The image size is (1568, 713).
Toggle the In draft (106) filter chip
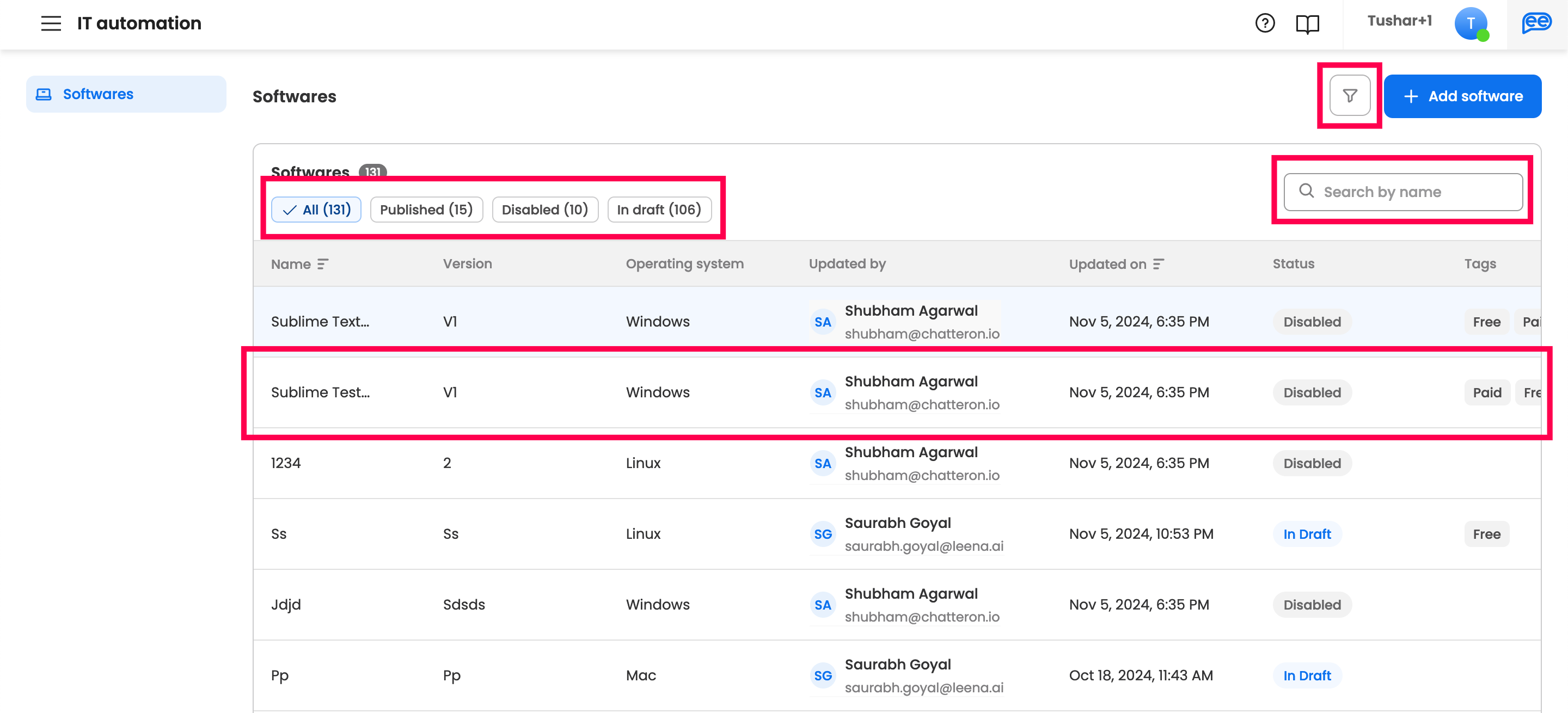(x=659, y=210)
